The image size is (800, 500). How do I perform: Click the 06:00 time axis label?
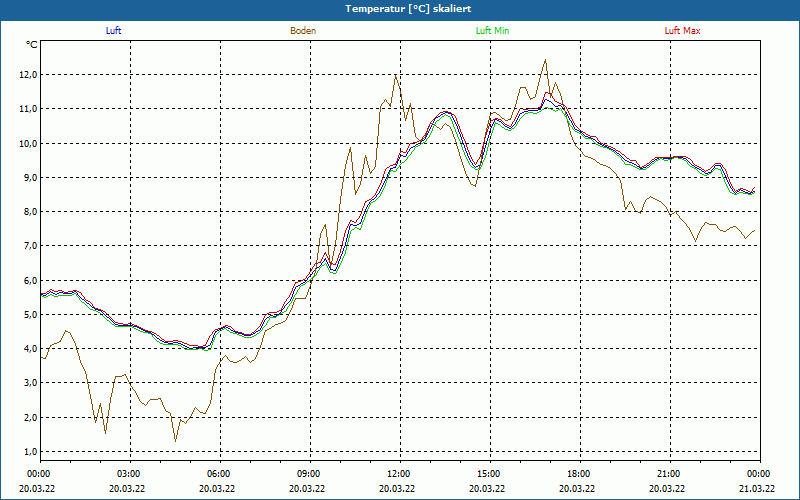(220, 474)
